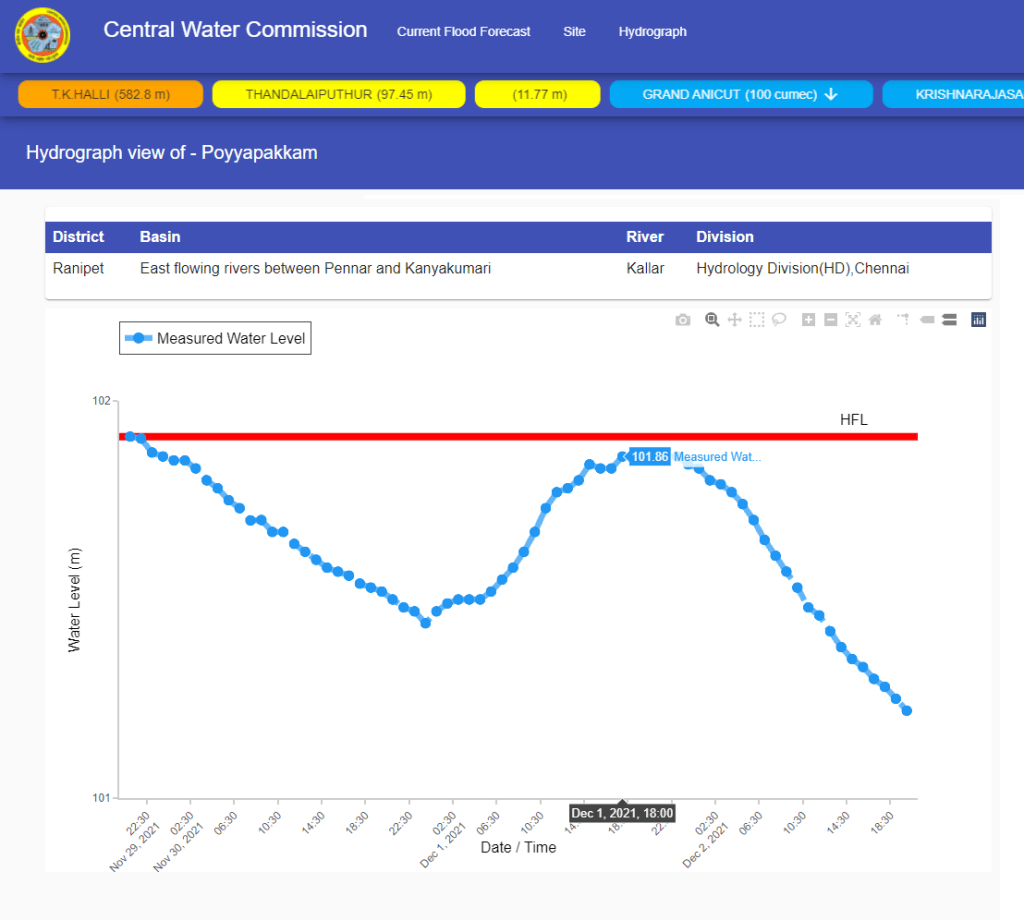Image resolution: width=1024 pixels, height=920 pixels.
Task: Go to the Site menu
Action: pyautogui.click(x=574, y=32)
